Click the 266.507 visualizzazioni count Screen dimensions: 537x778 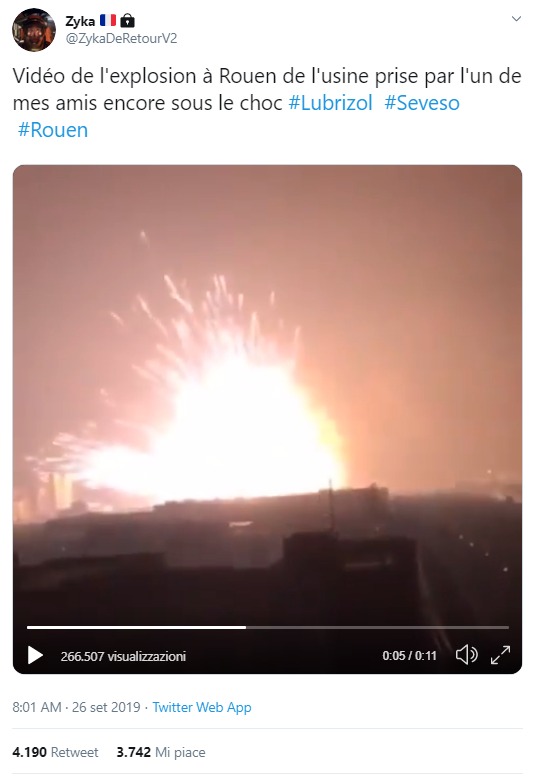coord(123,656)
